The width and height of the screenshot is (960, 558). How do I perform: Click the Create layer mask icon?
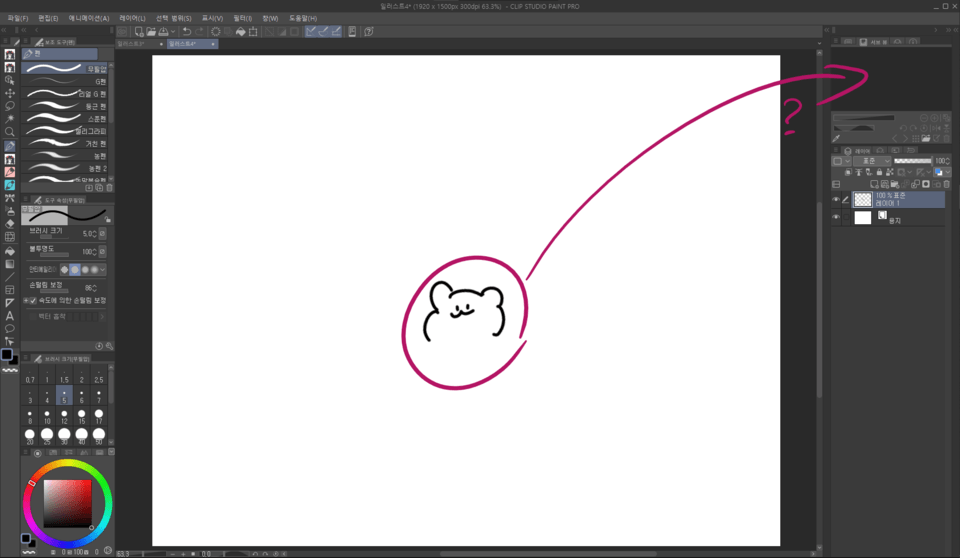[926, 184]
